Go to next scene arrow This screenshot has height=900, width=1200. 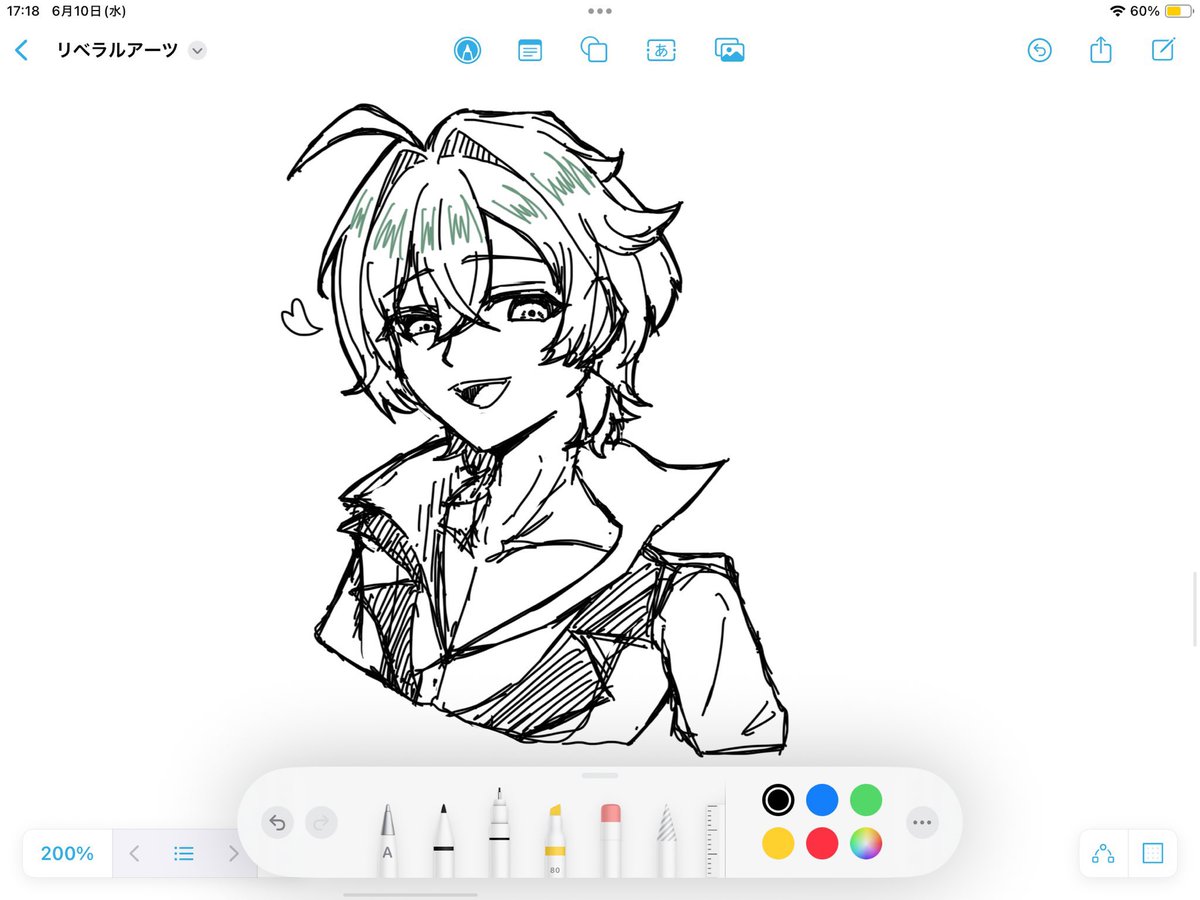coord(233,853)
